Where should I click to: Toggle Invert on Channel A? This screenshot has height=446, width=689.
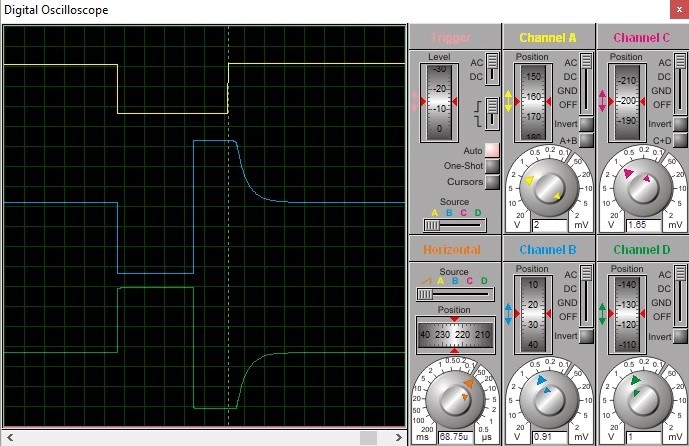point(587,124)
